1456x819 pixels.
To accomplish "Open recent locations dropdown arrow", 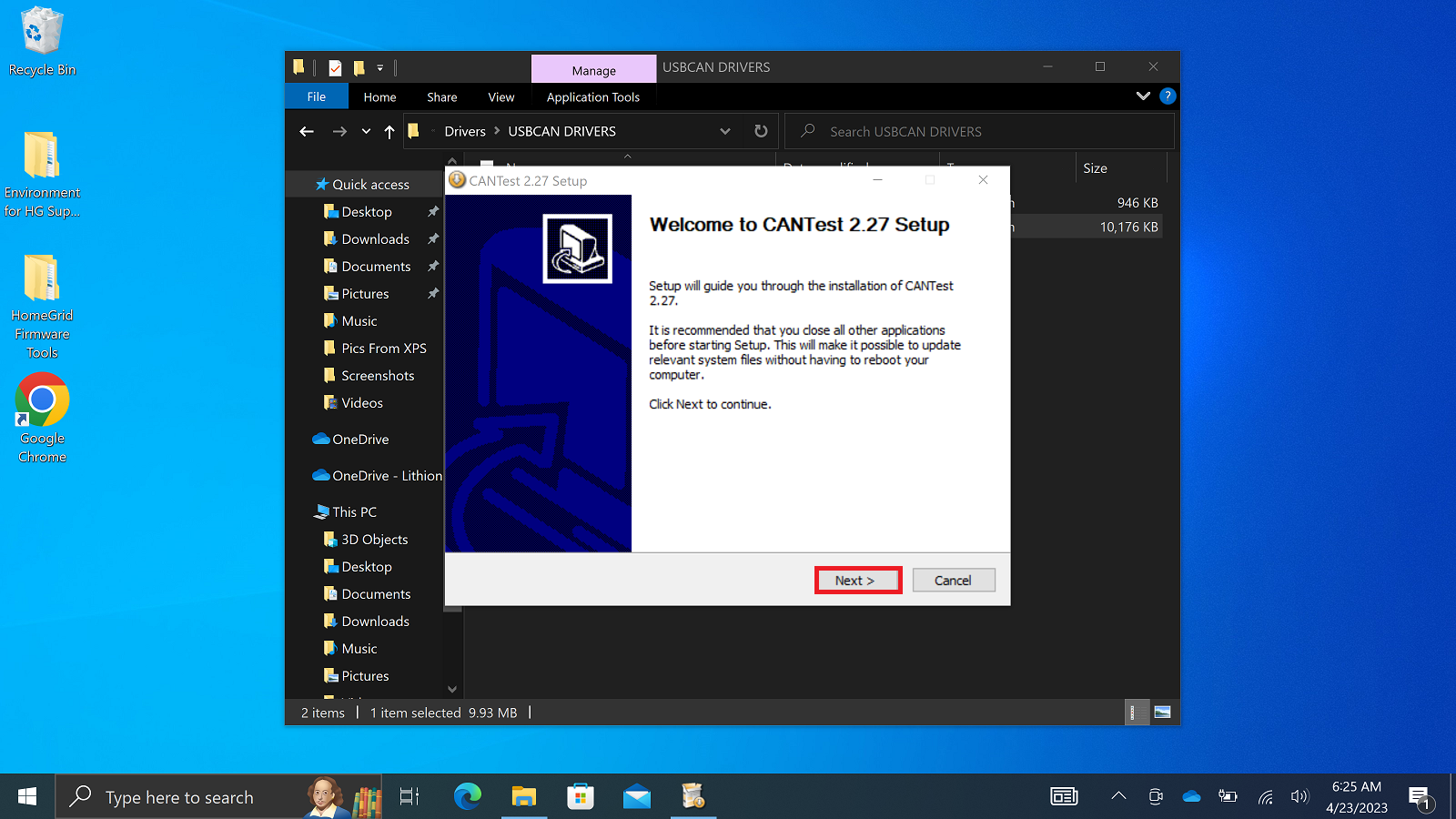I will (366, 132).
